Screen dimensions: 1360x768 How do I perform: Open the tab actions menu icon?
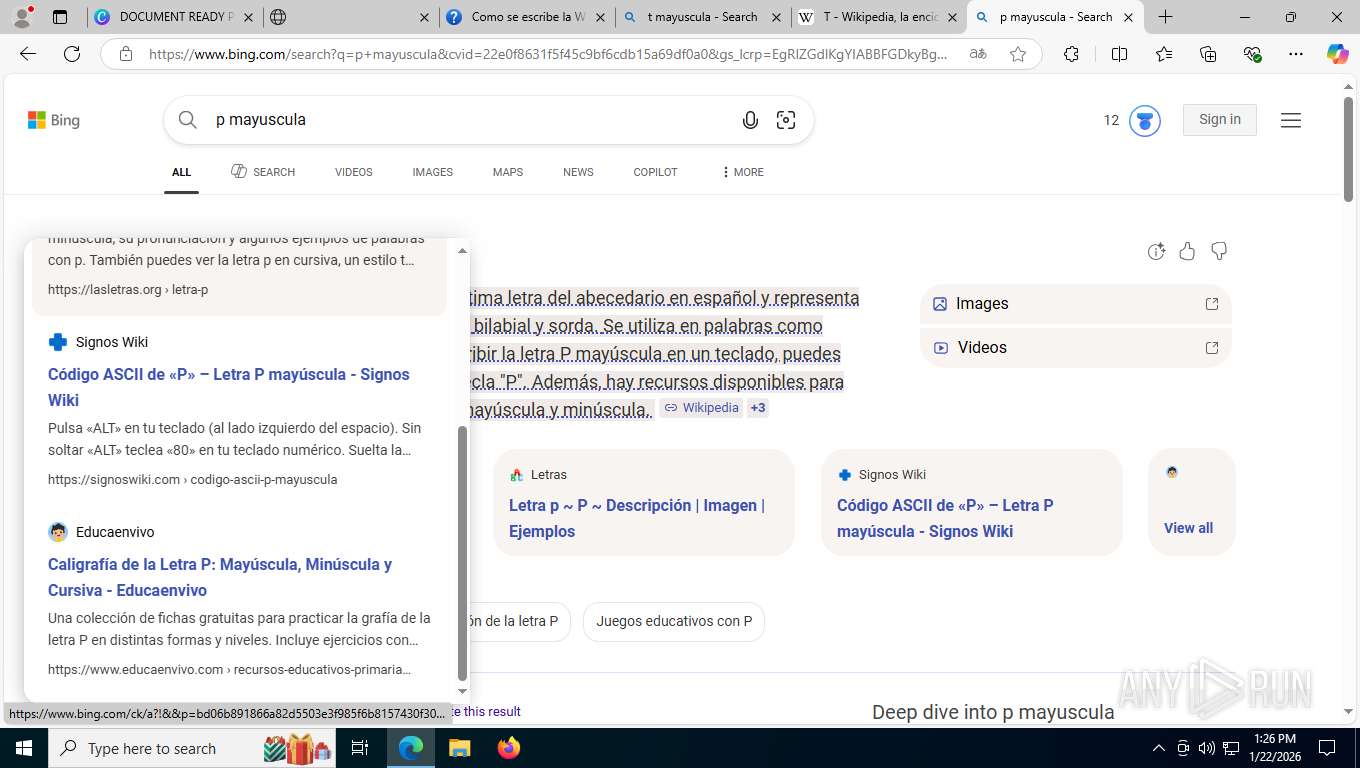[x=60, y=17]
